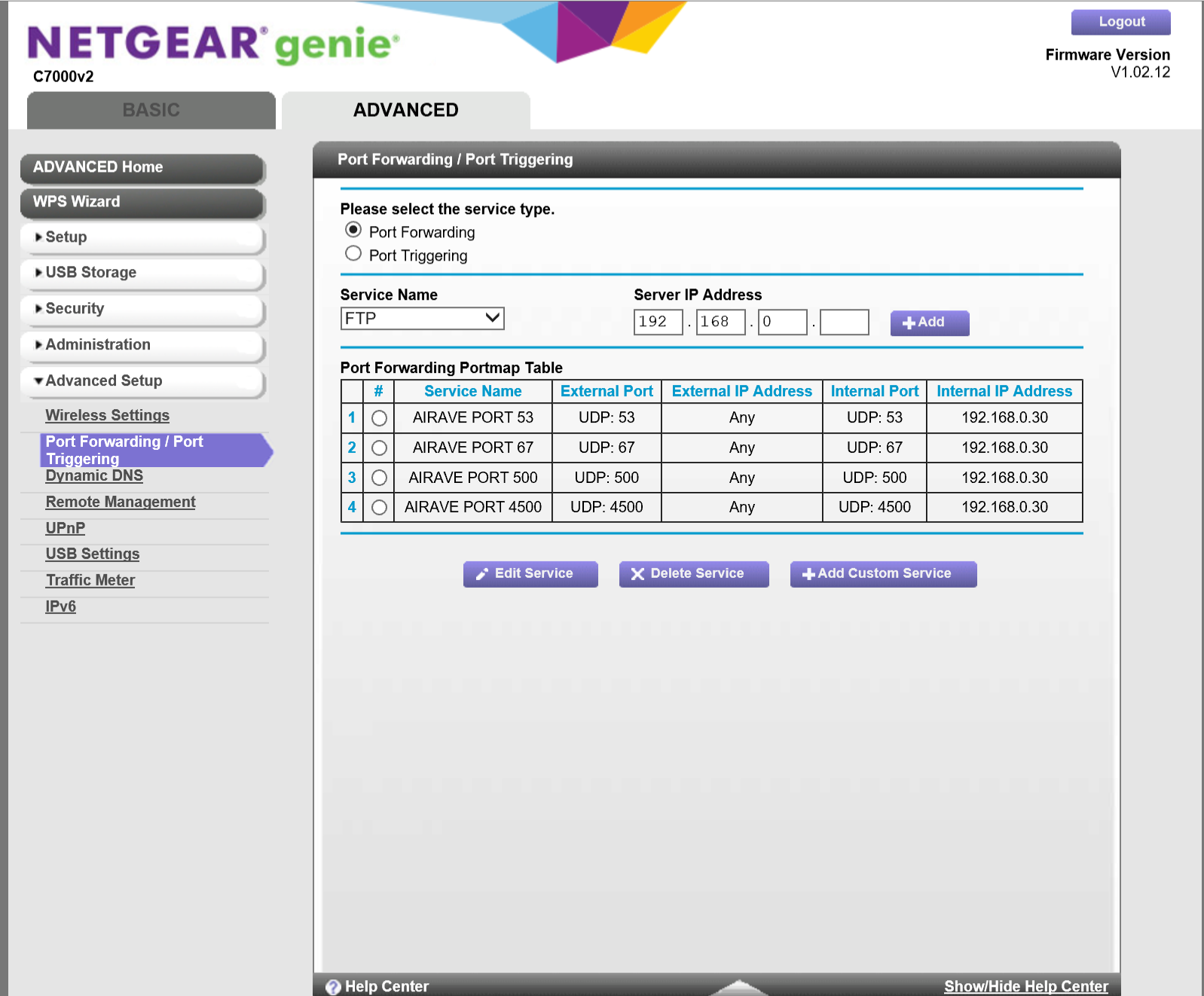Select the AIRAVE PORT 67 row radio
This screenshot has width=1204, height=996.
coord(379,448)
